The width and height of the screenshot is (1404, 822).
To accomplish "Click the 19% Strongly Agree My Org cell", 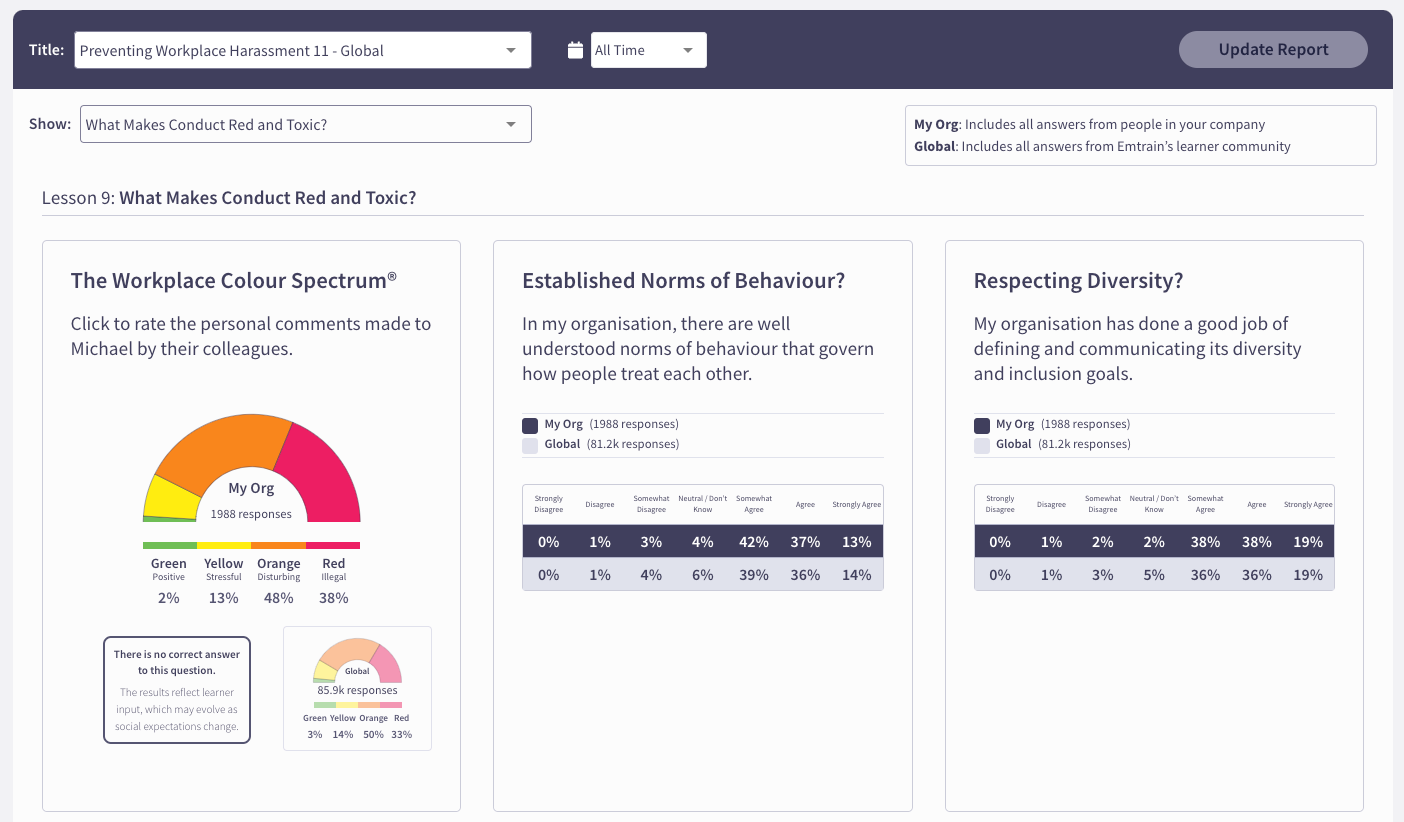I will click(x=1307, y=542).
